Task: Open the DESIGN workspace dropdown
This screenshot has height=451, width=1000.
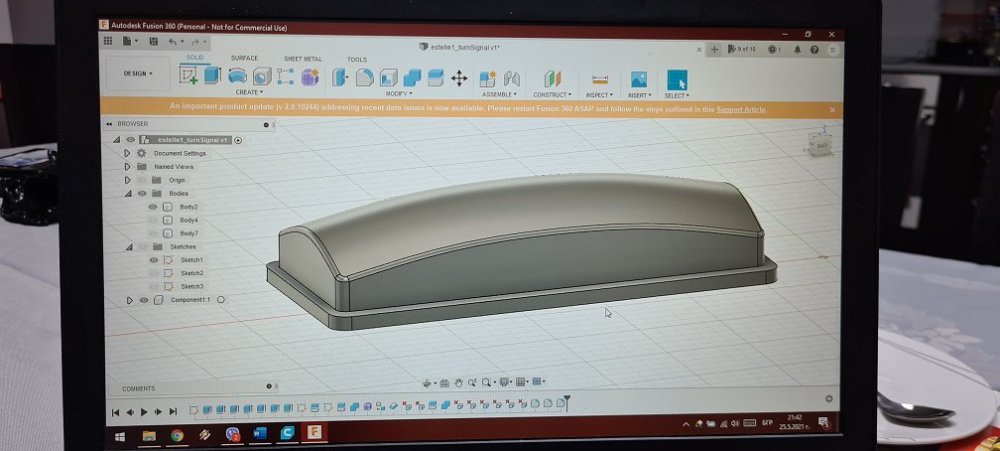Action: tap(139, 74)
